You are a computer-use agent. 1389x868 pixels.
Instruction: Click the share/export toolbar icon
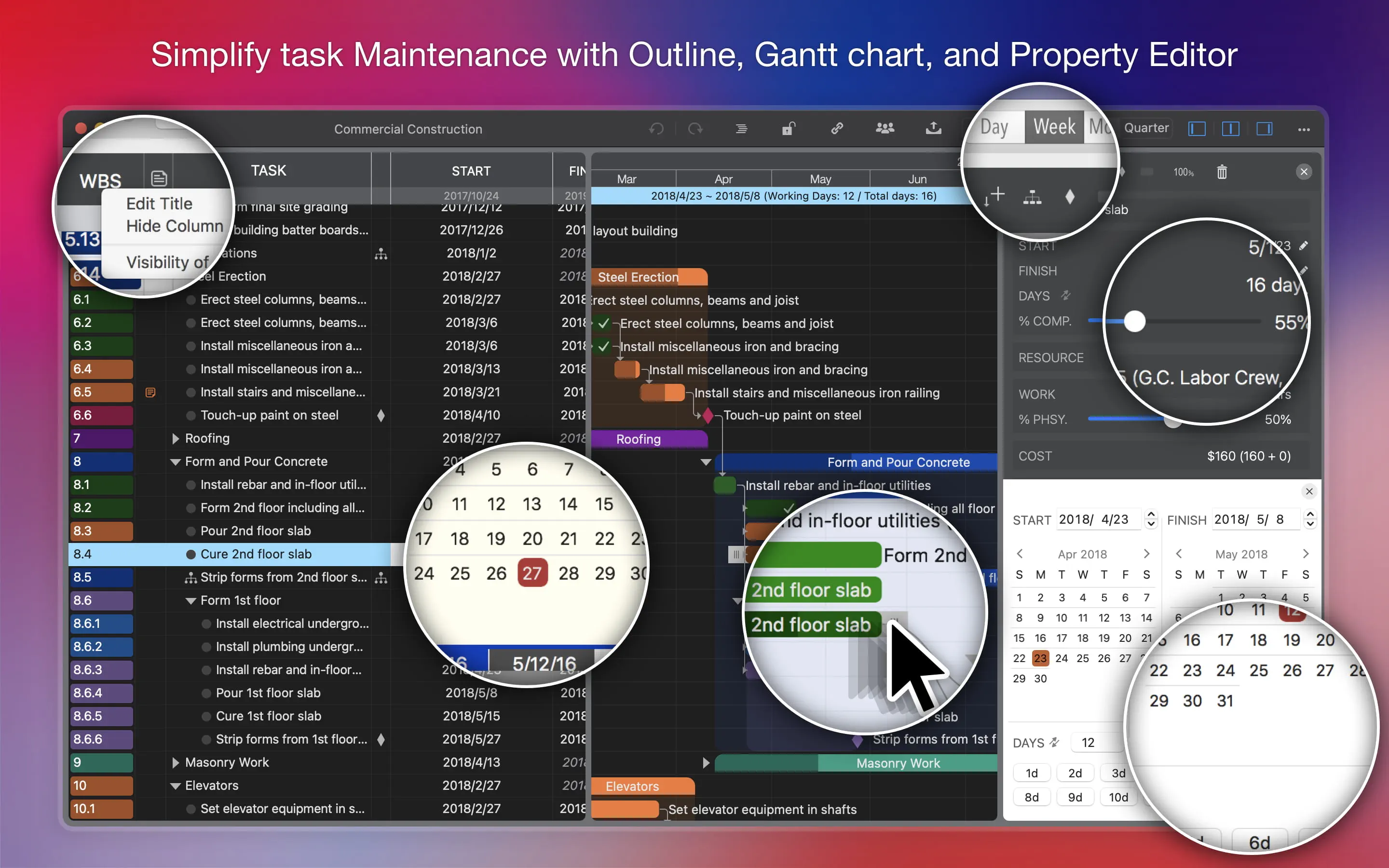[x=933, y=129]
